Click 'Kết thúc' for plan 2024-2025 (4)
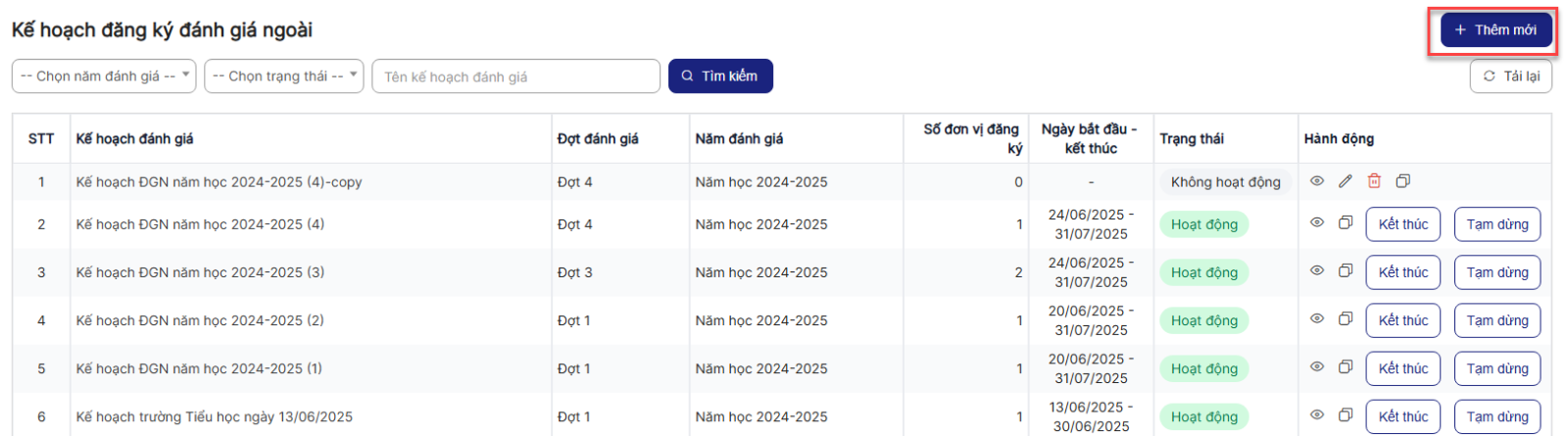 (1402, 224)
